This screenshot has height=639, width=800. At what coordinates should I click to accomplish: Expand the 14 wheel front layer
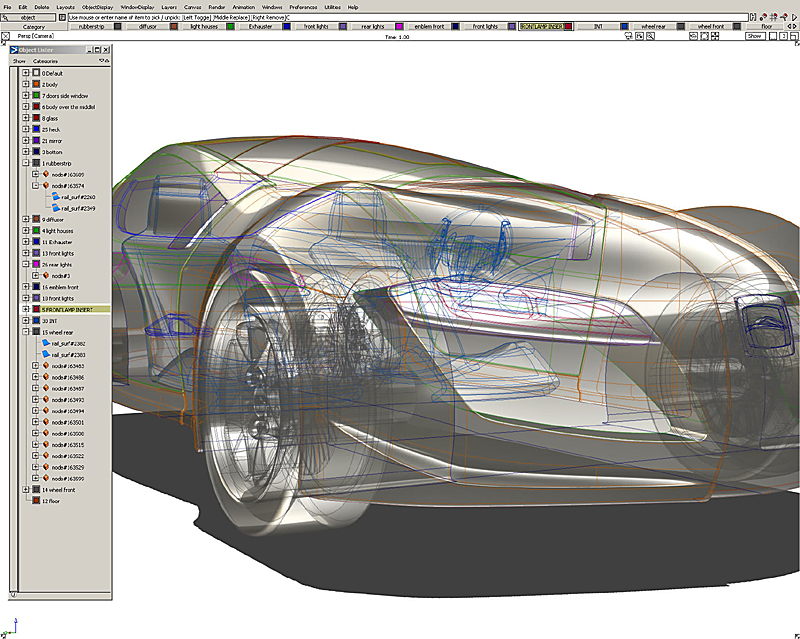[25, 489]
